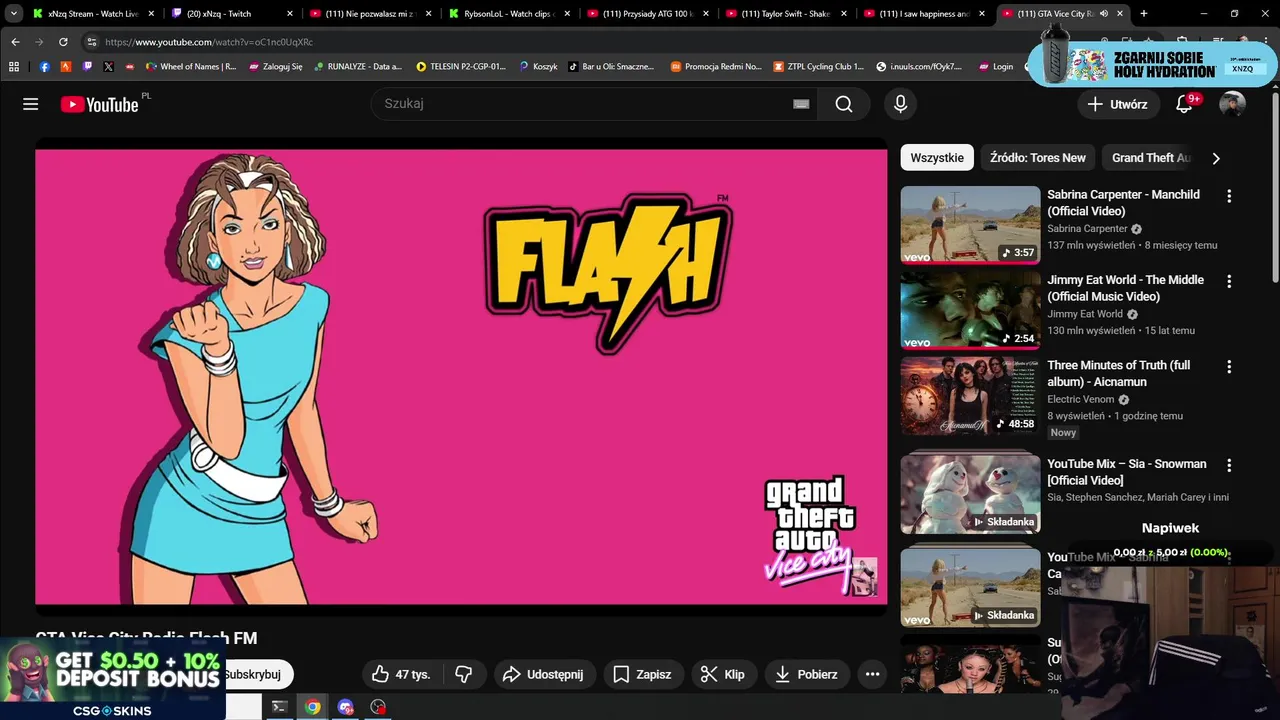Click Electric Venom channel name

pyautogui.click(x=1080, y=399)
